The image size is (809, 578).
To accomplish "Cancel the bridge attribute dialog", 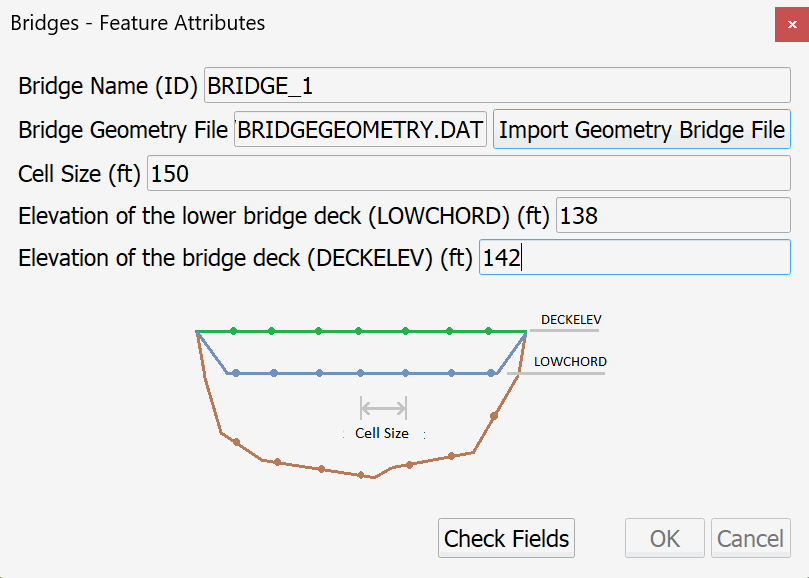I will (750, 539).
